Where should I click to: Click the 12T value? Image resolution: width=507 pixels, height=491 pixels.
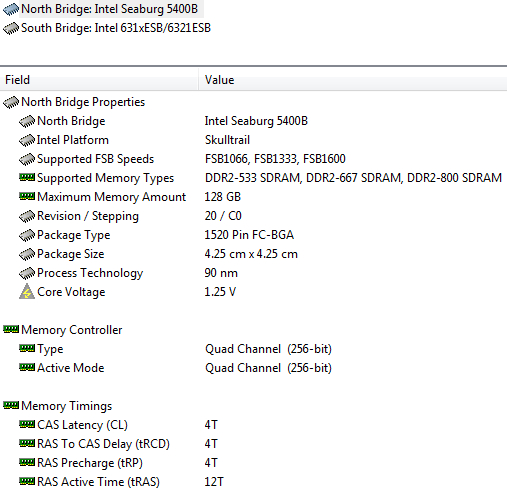pos(214,482)
